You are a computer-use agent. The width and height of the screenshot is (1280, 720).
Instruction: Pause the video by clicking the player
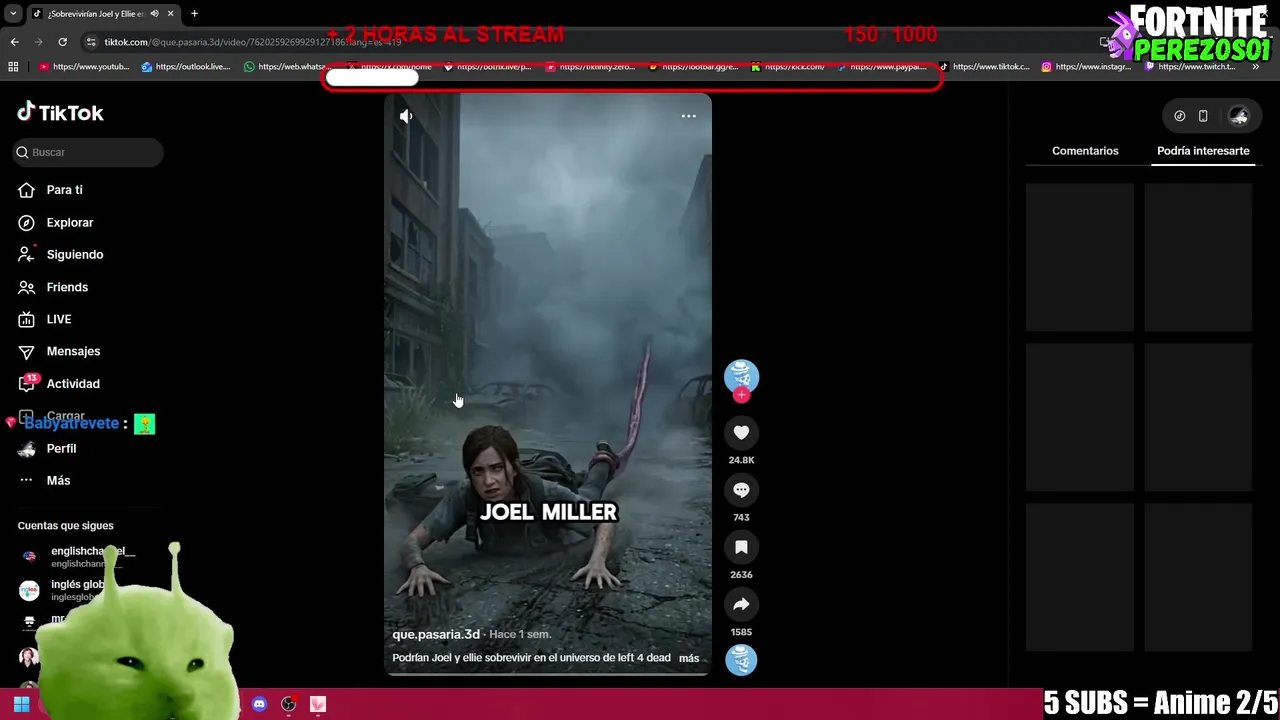pyautogui.click(x=548, y=384)
